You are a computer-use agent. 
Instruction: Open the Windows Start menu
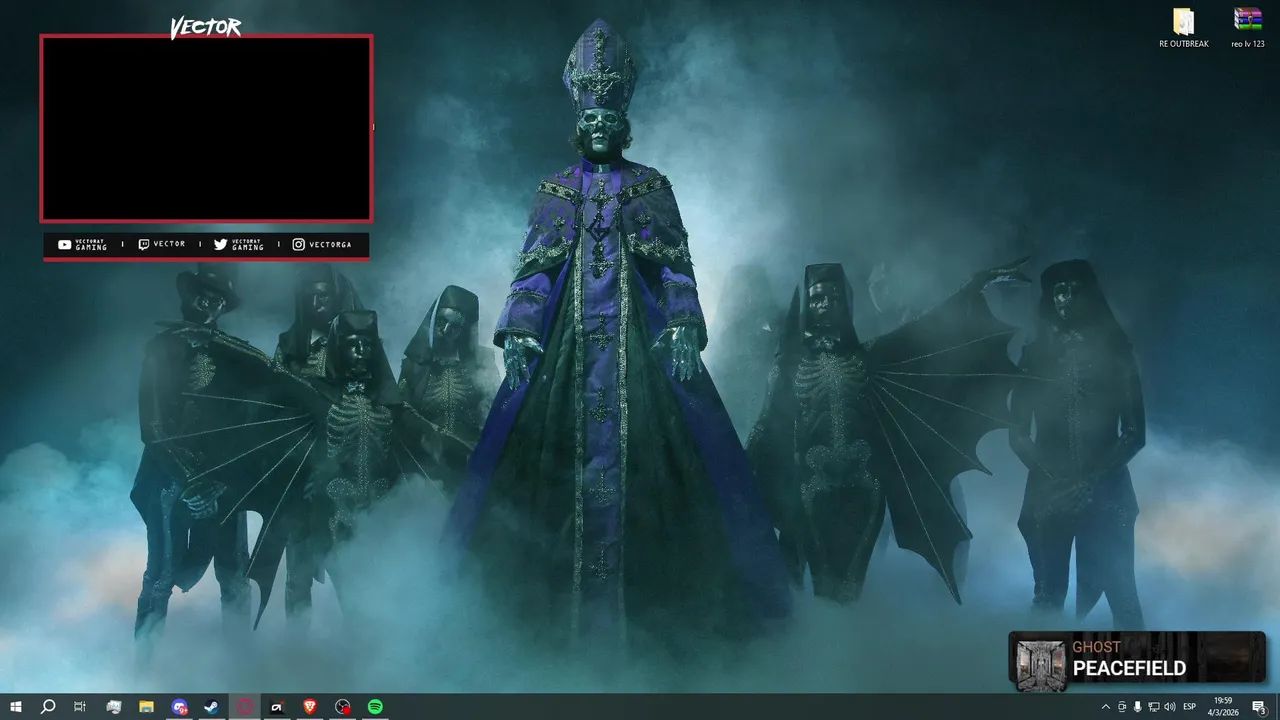16,707
